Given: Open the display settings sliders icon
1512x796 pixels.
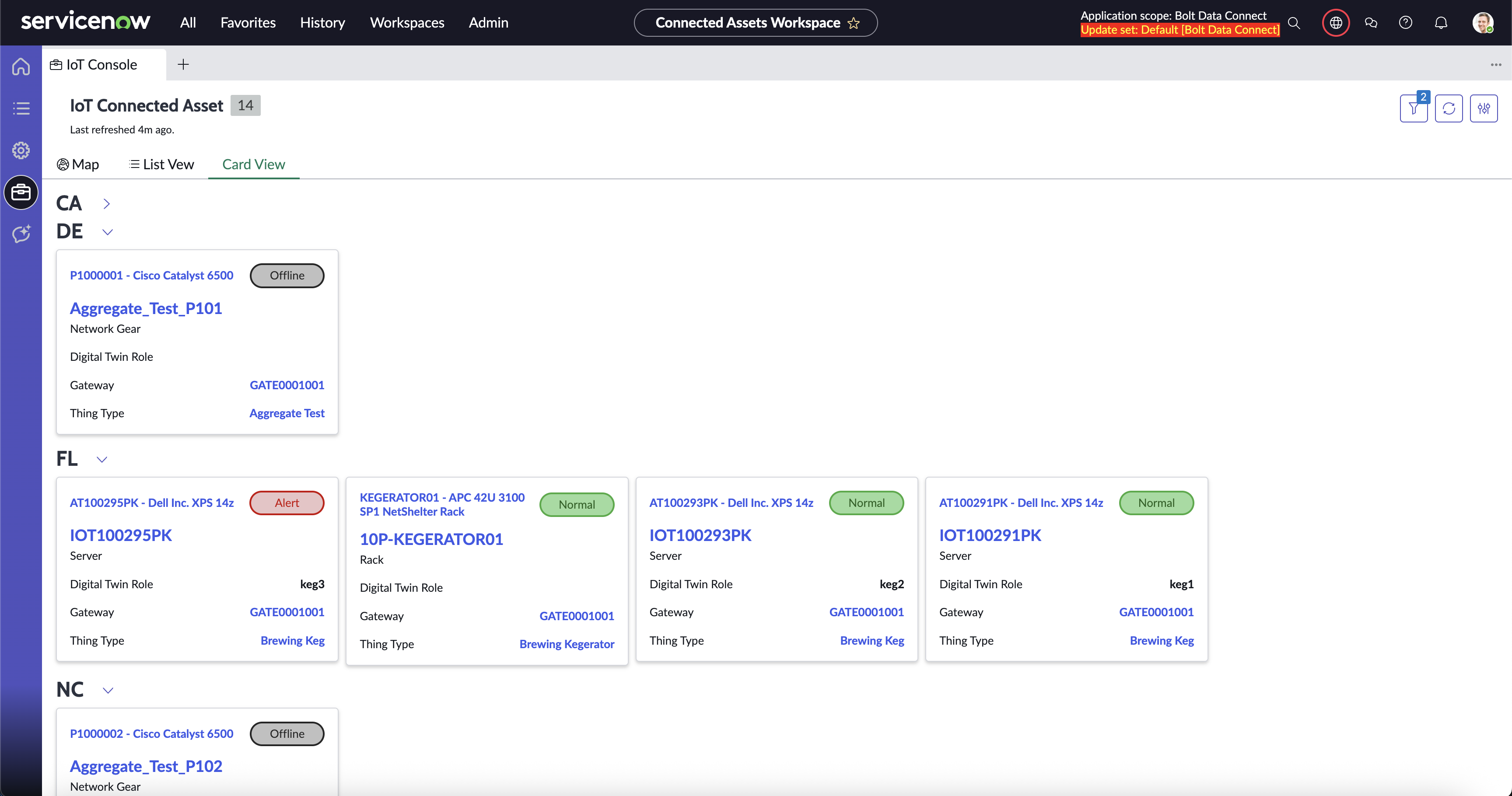Looking at the screenshot, I should pyautogui.click(x=1484, y=108).
